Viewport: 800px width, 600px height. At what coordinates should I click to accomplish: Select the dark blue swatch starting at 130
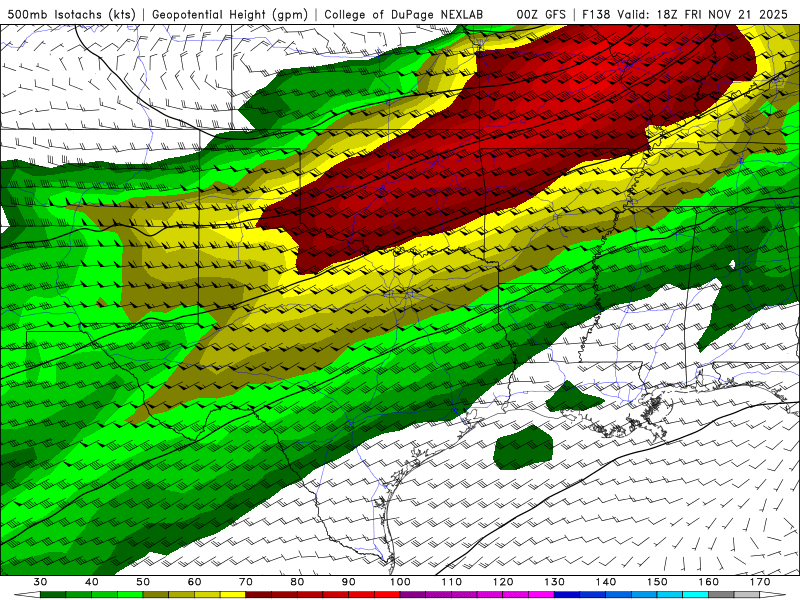click(567, 595)
